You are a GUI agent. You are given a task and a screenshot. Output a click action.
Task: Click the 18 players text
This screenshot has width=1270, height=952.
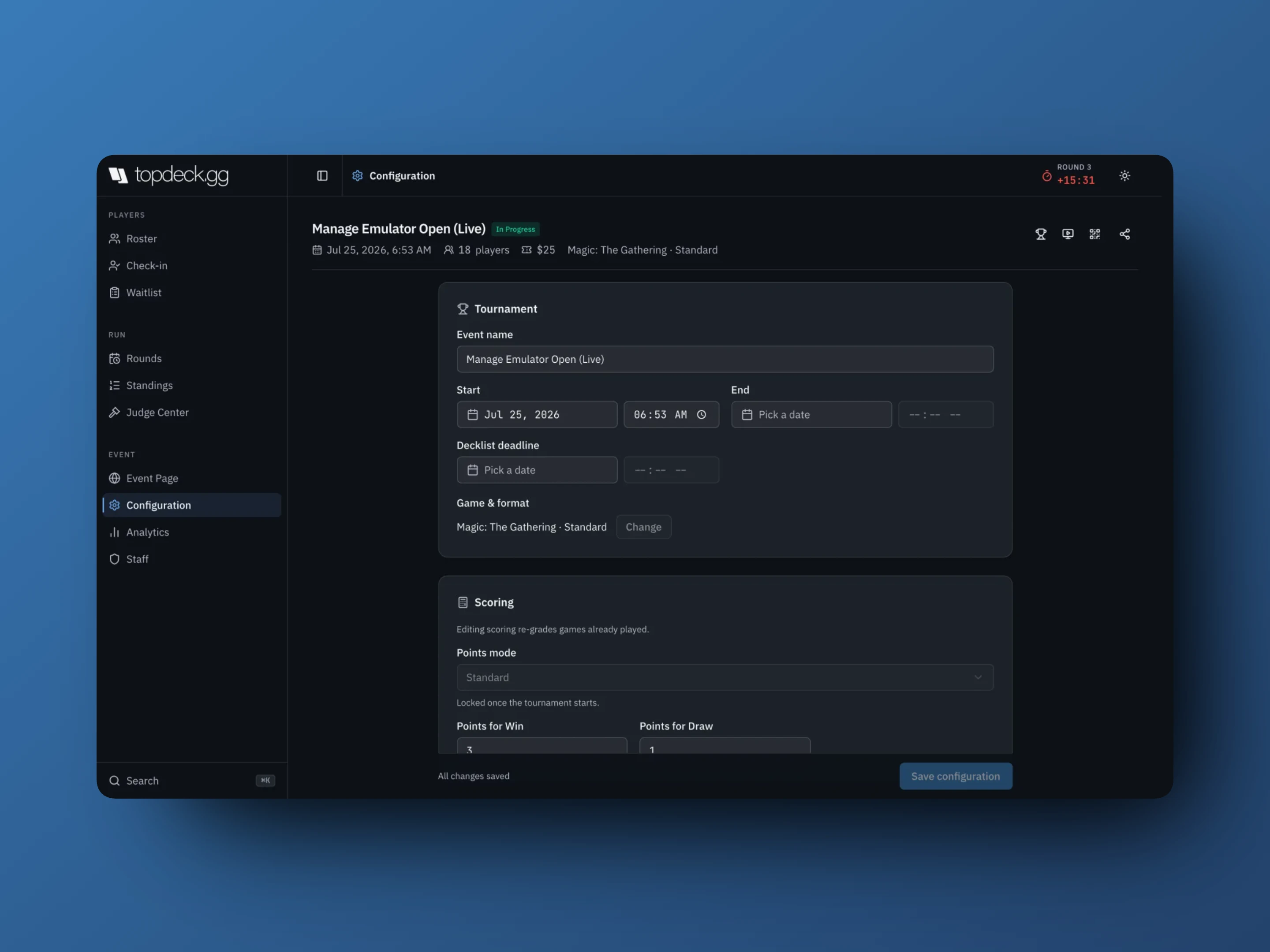tap(483, 250)
